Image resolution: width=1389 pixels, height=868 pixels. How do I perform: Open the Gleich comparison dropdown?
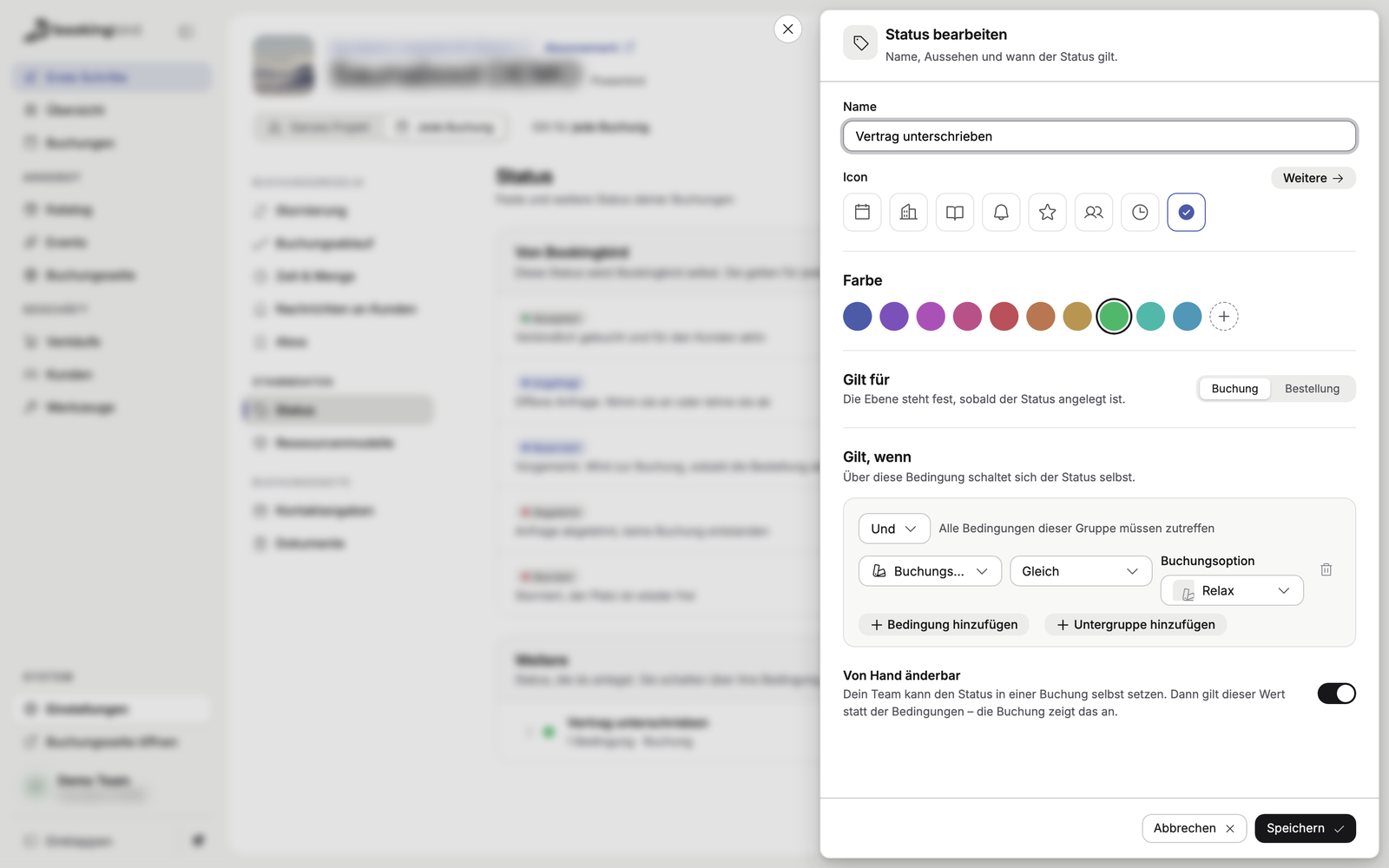pyautogui.click(x=1081, y=571)
